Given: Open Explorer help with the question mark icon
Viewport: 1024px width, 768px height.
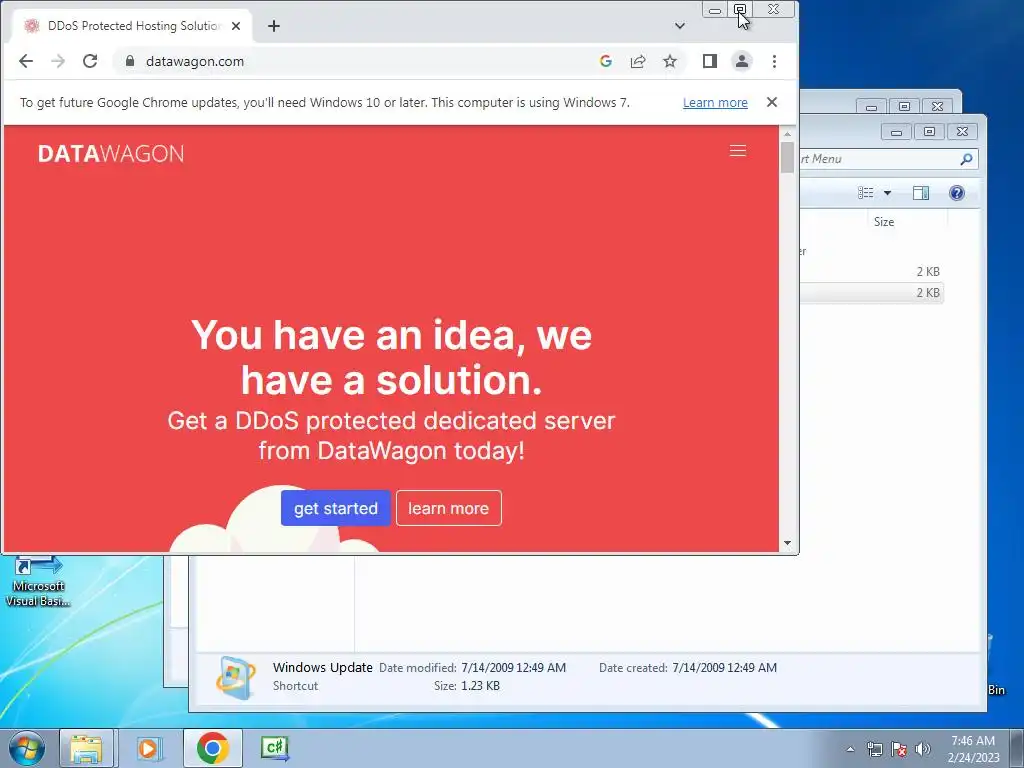Looking at the screenshot, I should tap(957, 193).
